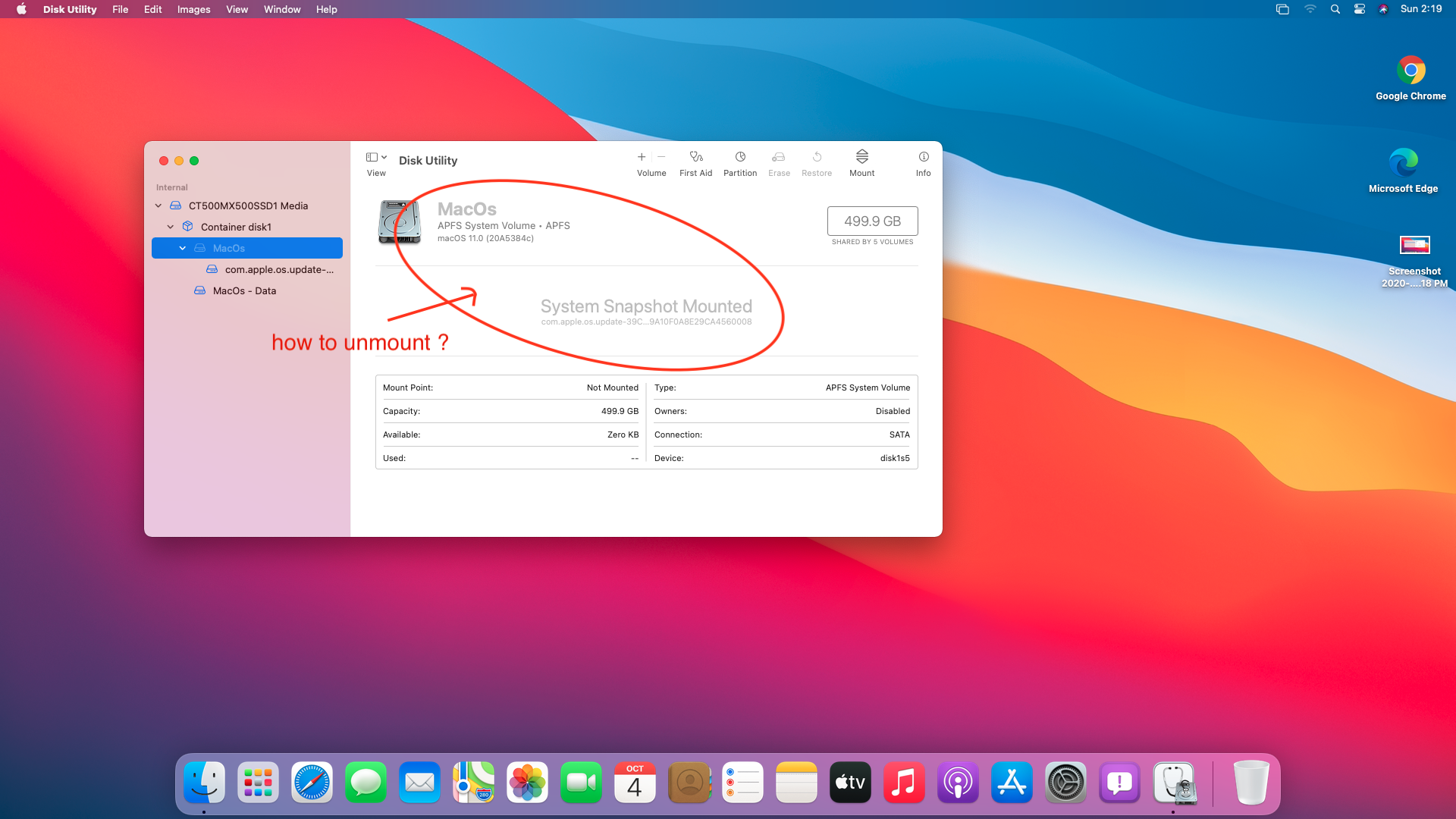
Task: Open Safari from the Dock
Action: [x=312, y=783]
